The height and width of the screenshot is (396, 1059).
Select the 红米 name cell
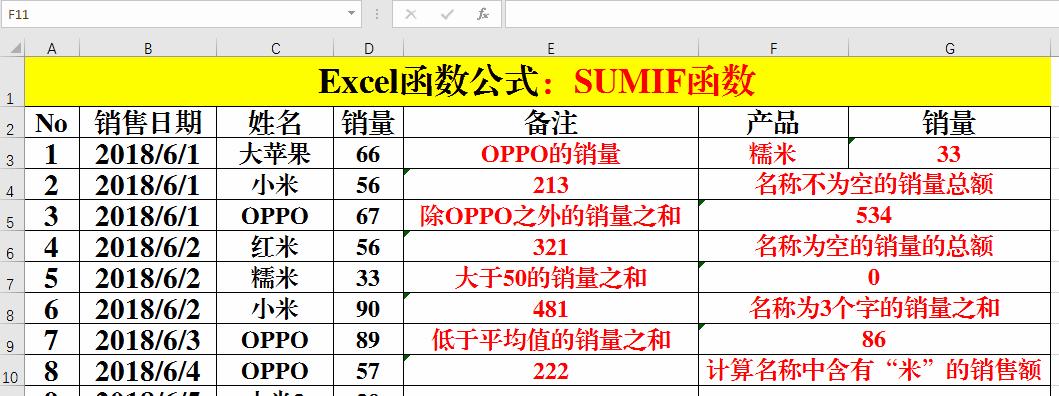(275, 247)
